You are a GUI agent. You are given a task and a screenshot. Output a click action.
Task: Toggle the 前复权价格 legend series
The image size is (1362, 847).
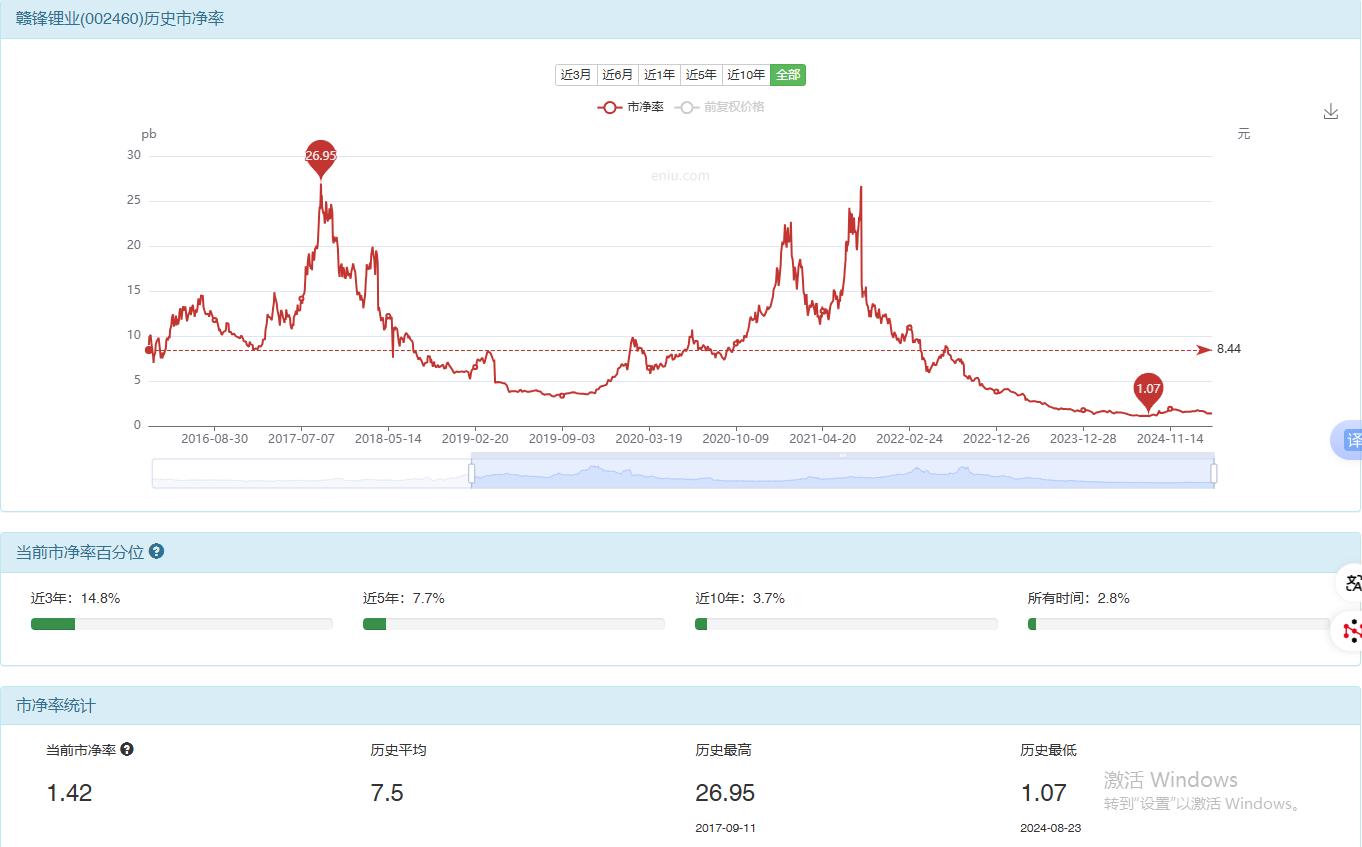[720, 107]
